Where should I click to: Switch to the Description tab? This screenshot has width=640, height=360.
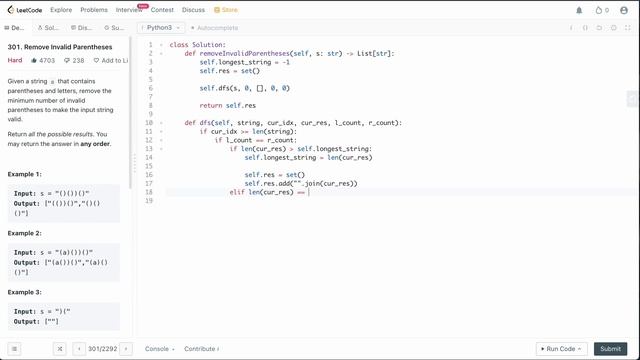pyautogui.click(x=14, y=28)
